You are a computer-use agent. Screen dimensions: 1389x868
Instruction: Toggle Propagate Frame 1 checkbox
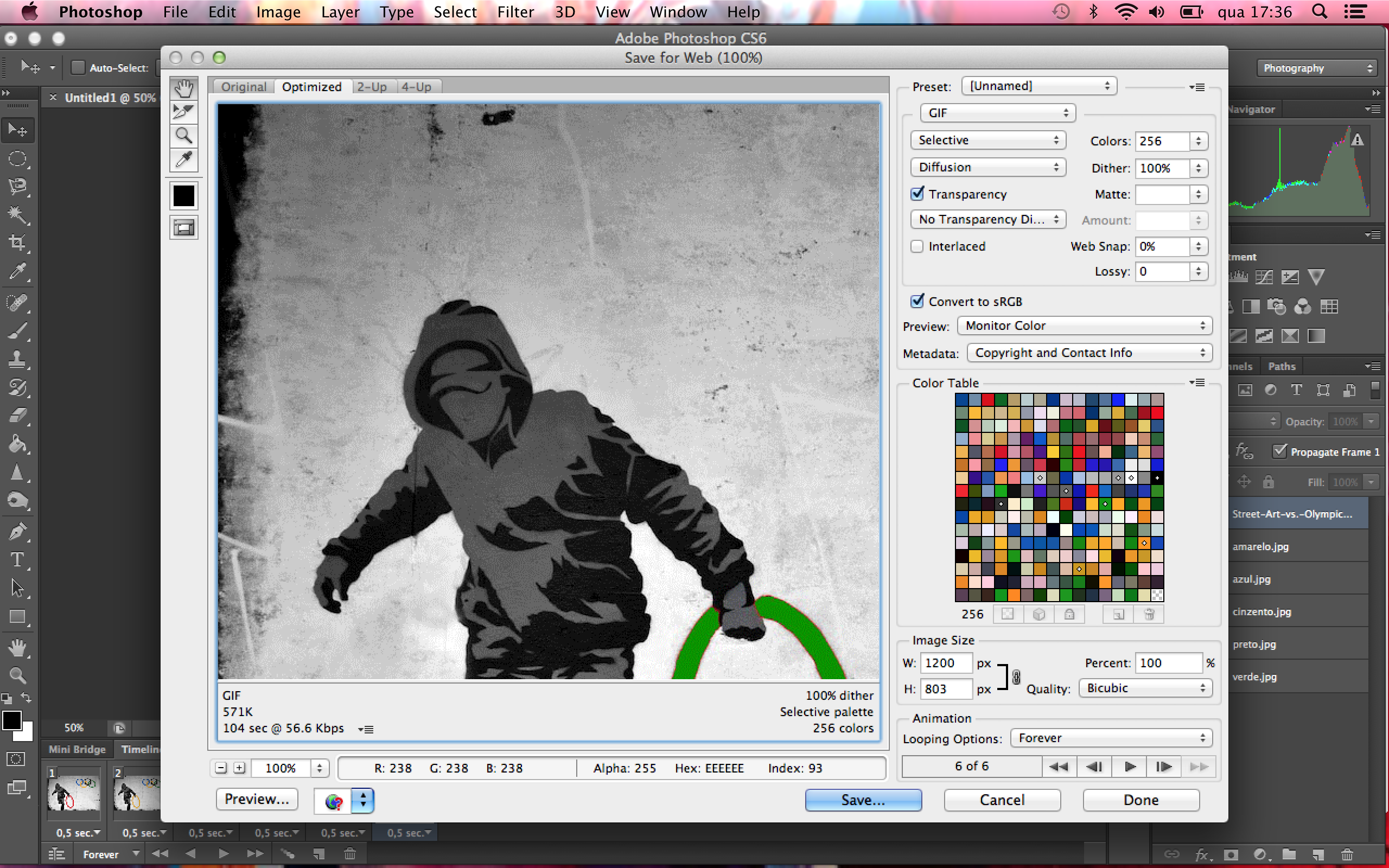pos(1279,451)
